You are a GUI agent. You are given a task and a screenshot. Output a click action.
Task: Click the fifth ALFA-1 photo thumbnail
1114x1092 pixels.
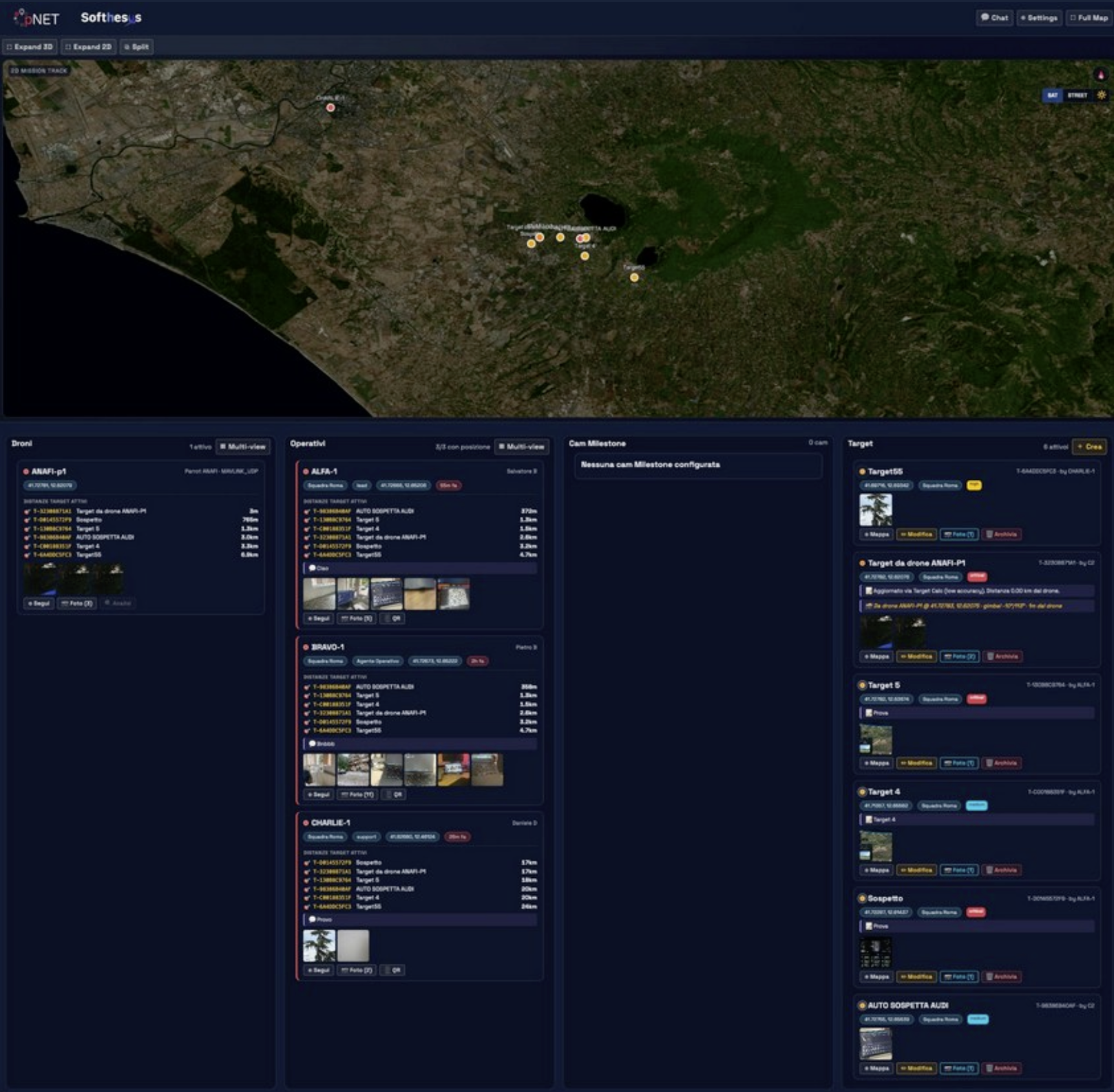454,594
